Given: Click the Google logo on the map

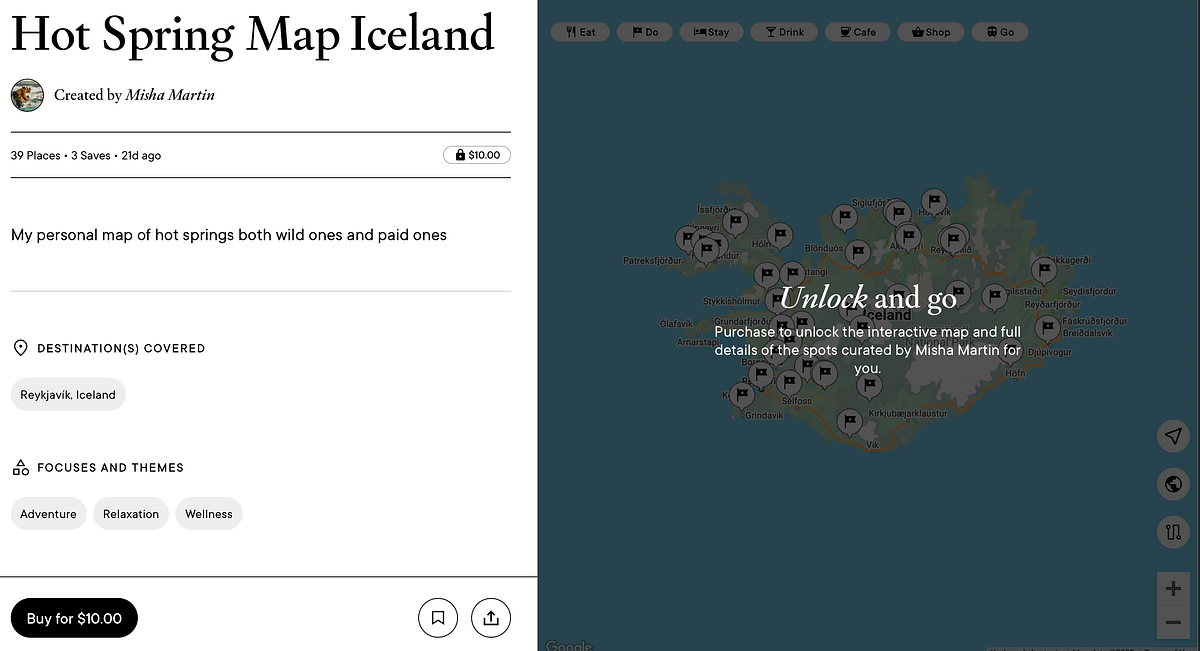Looking at the screenshot, I should [568, 645].
